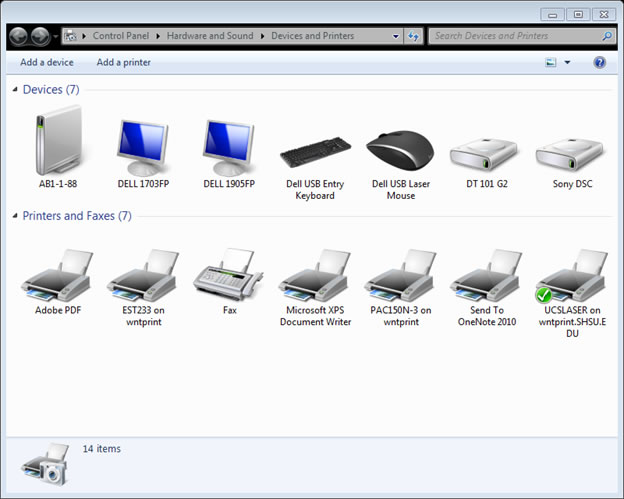The height and width of the screenshot is (499, 624).
Task: Select the Send To OneNote 2010 printer icon
Action: (486, 275)
